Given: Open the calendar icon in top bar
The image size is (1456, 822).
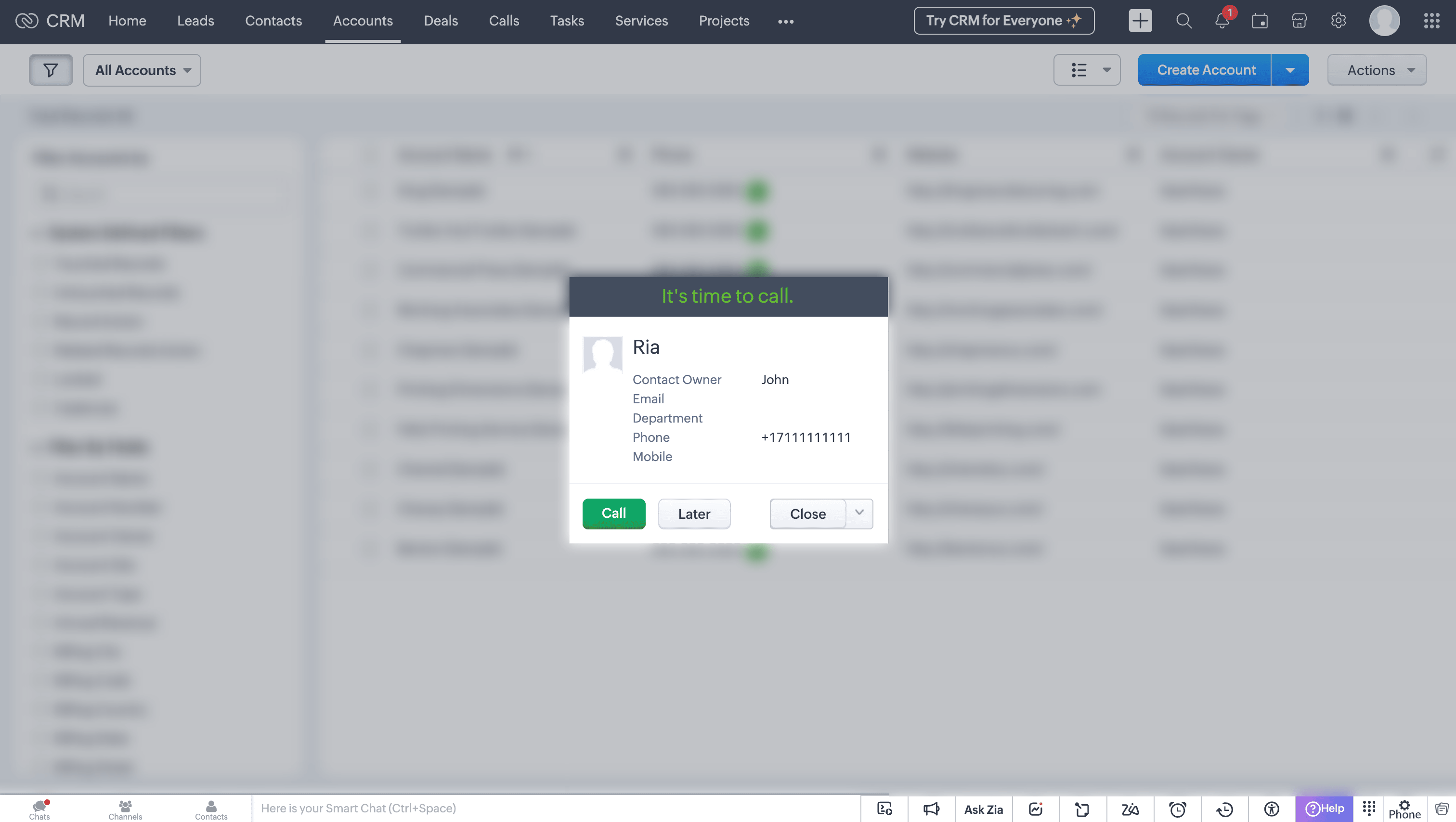Looking at the screenshot, I should [x=1260, y=21].
